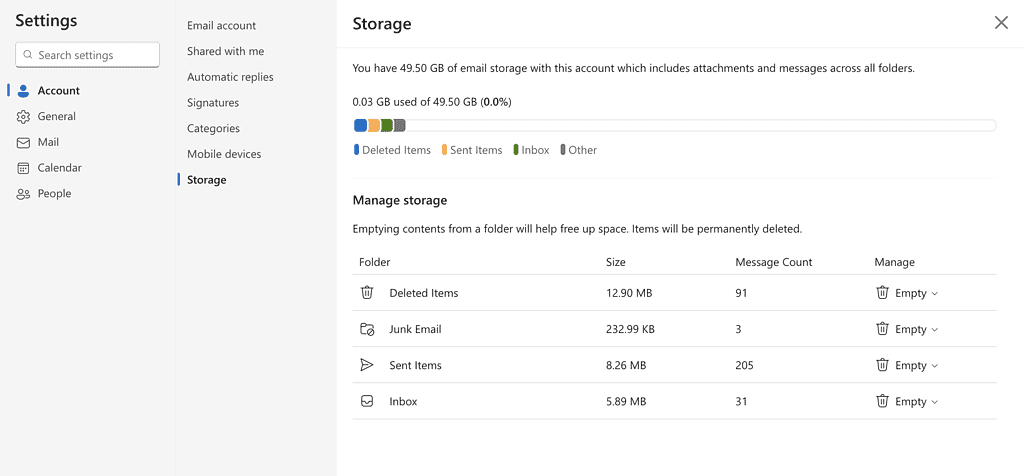This screenshot has height=476, width=1024.
Task: Click the 5.89 MB size value
Action: click(626, 402)
